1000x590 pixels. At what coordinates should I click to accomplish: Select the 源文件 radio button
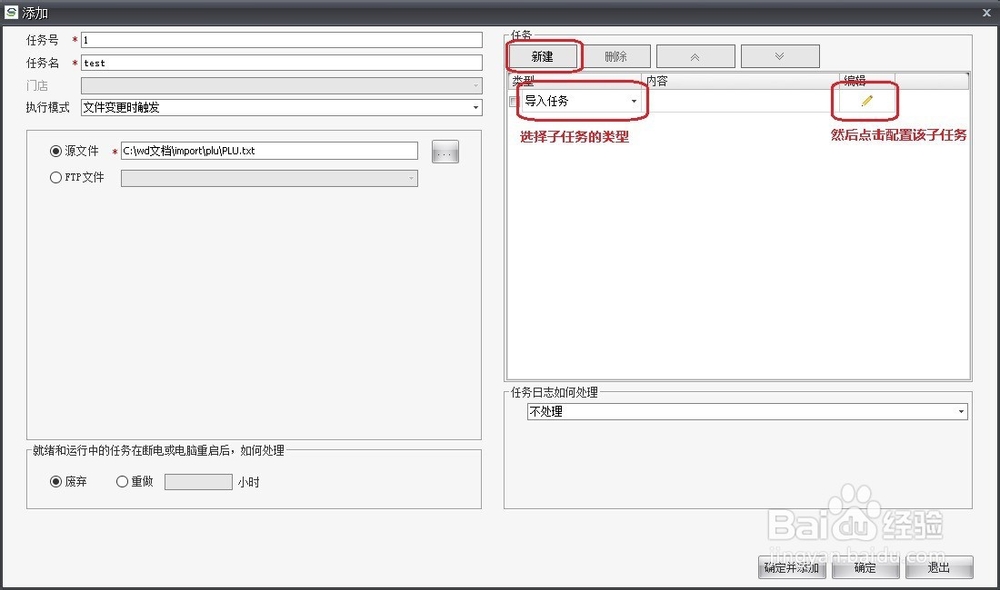click(x=55, y=151)
